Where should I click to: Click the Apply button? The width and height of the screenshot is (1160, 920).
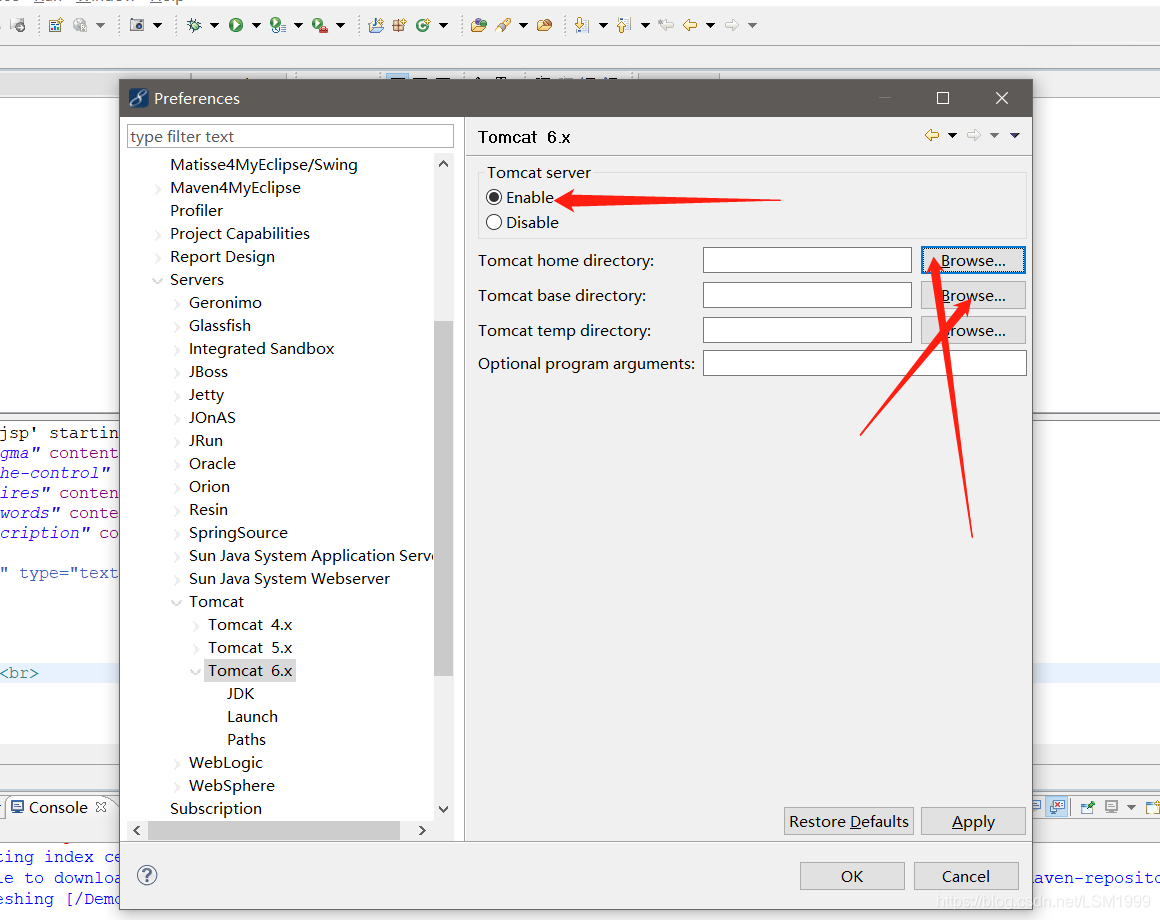[973, 821]
